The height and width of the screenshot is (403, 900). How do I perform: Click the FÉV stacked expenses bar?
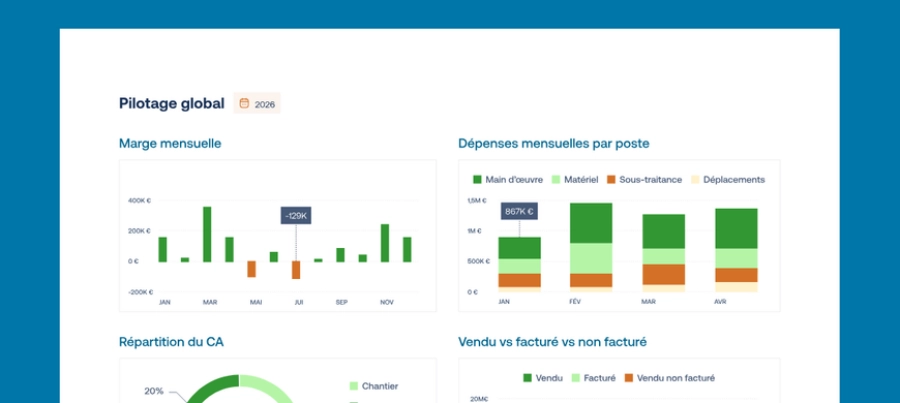pos(590,246)
